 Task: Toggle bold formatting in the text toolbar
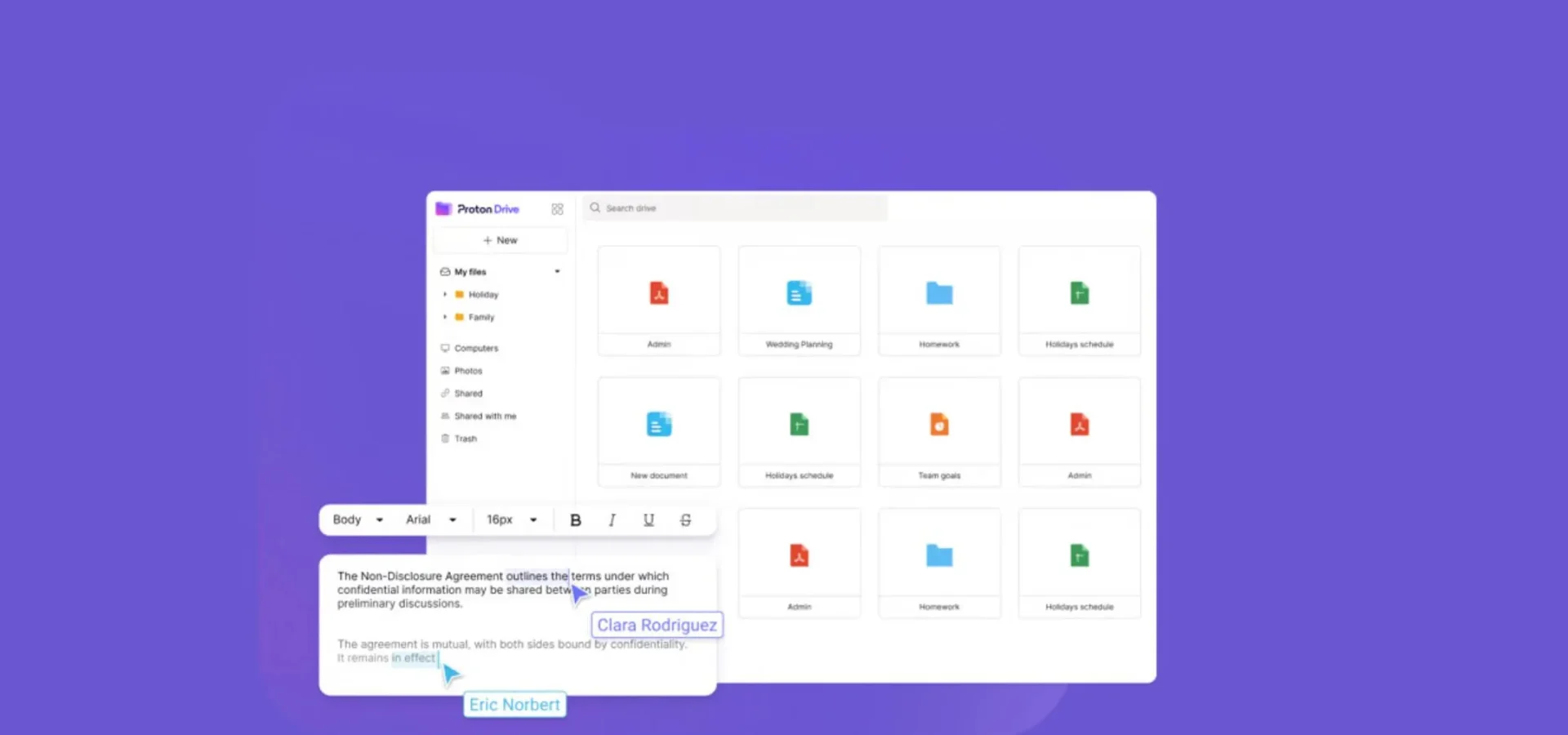[576, 519]
